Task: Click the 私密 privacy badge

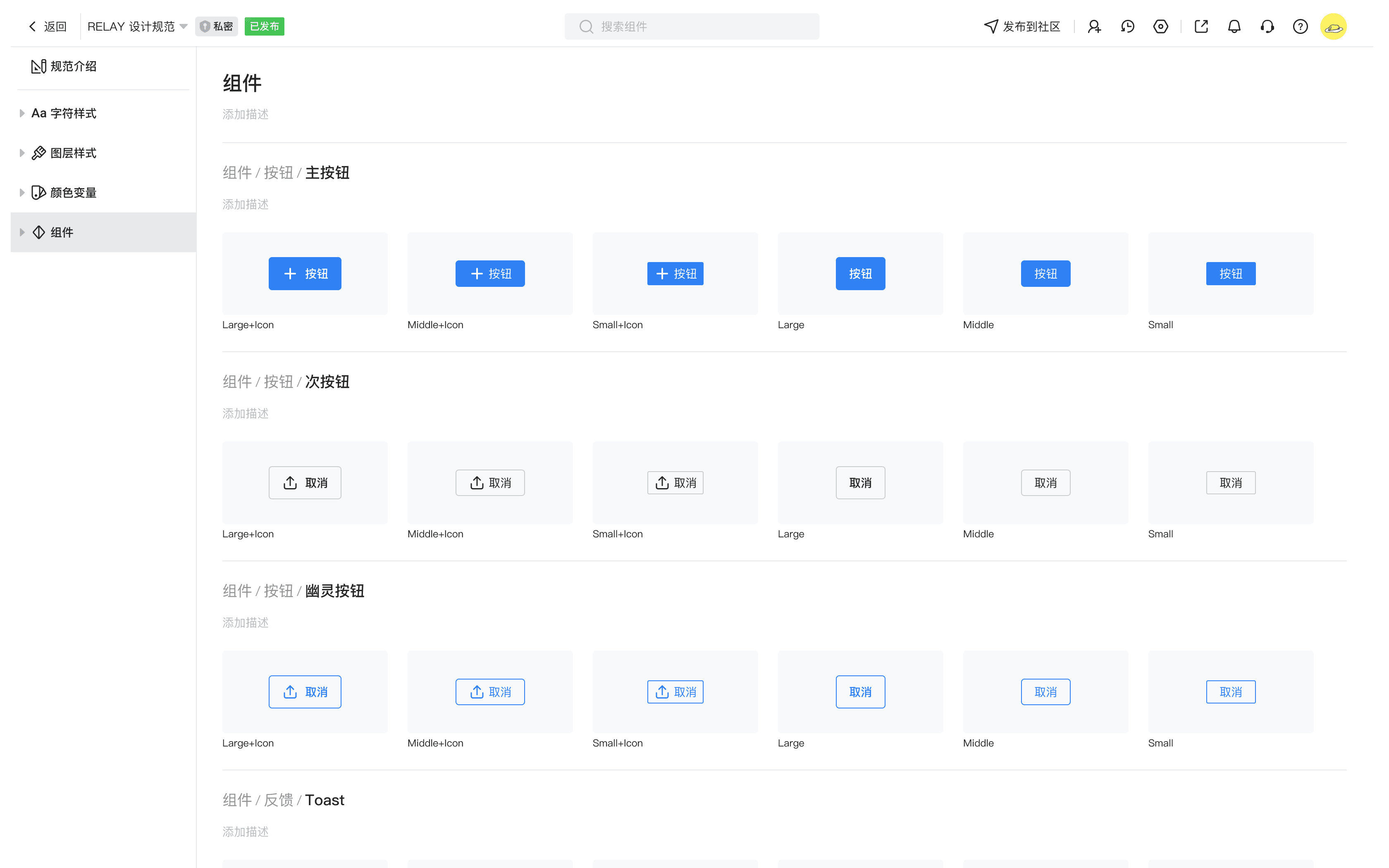Action: [216, 26]
